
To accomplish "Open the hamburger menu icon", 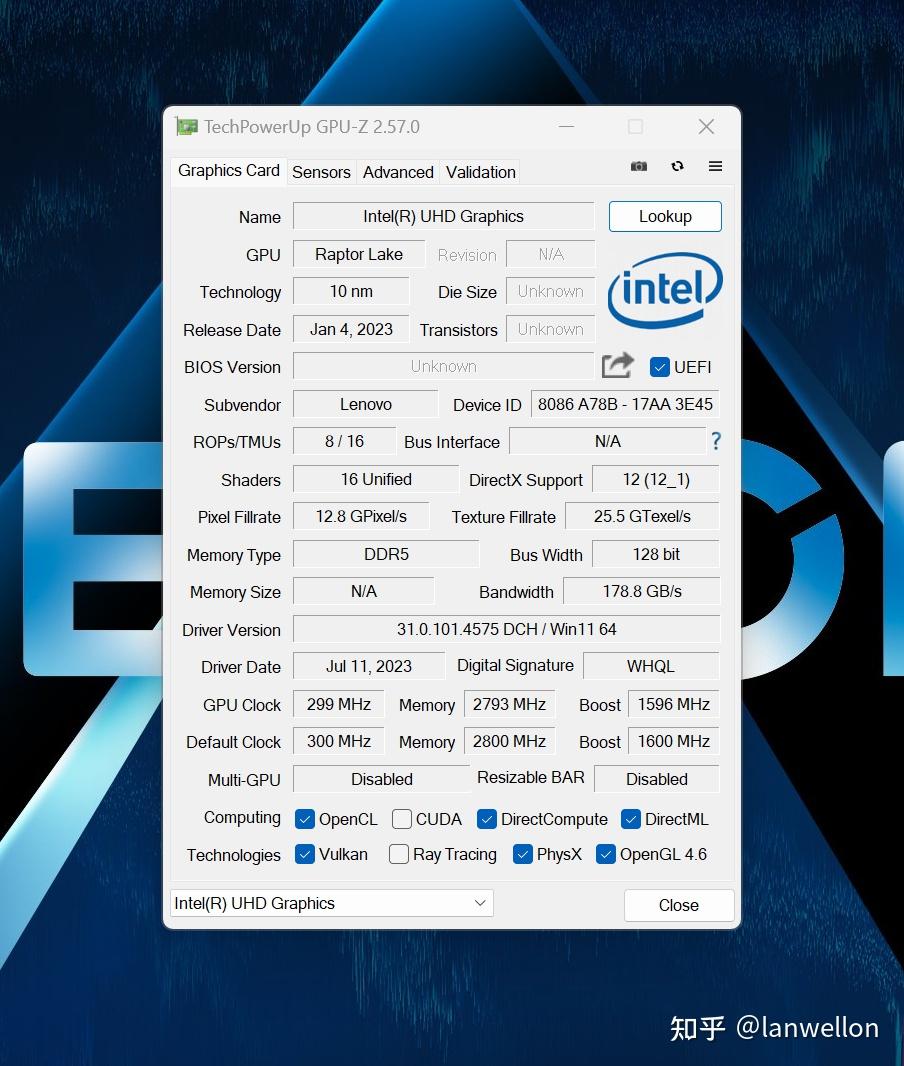I will [x=715, y=167].
